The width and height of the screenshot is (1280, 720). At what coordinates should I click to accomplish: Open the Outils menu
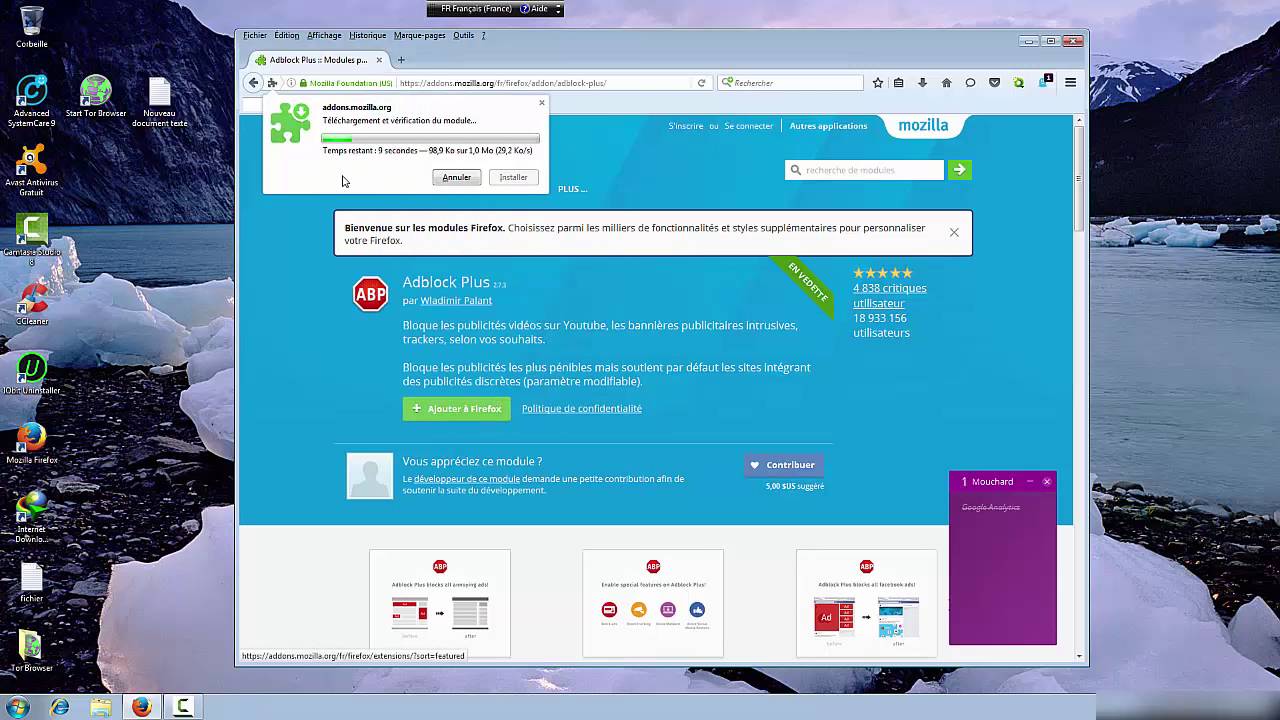click(463, 35)
